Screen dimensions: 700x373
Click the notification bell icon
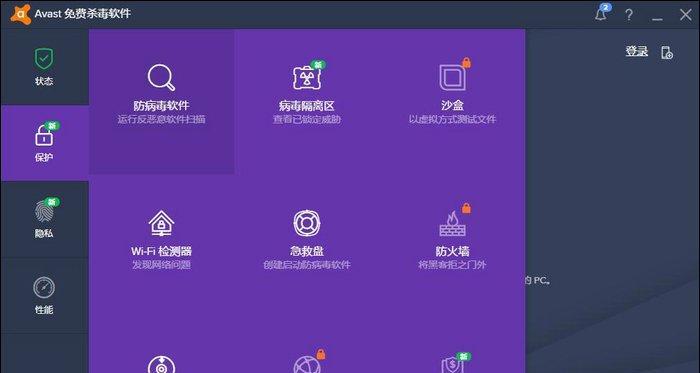[x=601, y=14]
